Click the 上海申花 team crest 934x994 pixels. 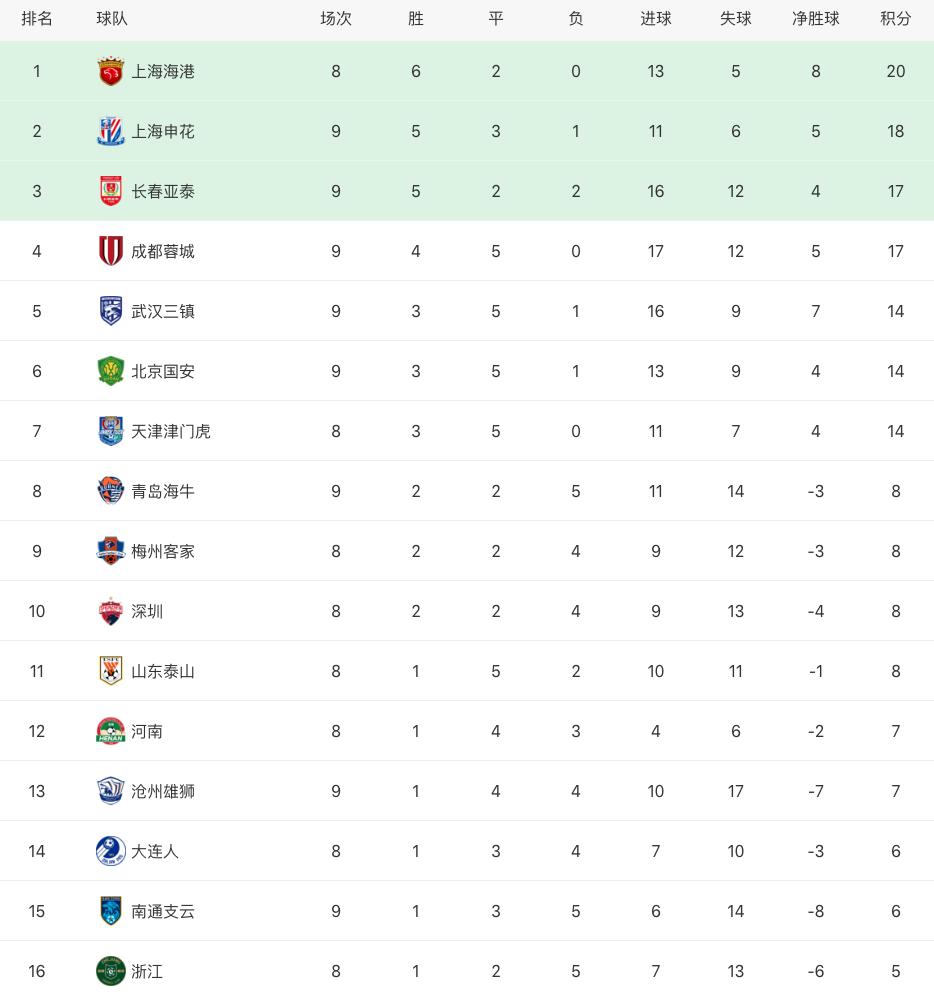pyautogui.click(x=110, y=131)
